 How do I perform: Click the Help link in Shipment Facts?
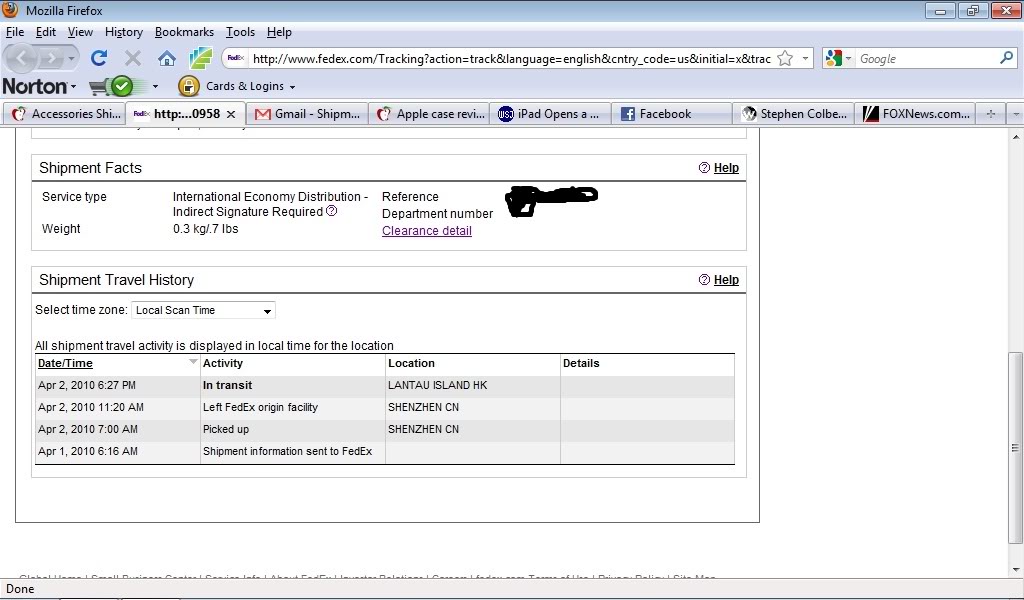click(726, 168)
